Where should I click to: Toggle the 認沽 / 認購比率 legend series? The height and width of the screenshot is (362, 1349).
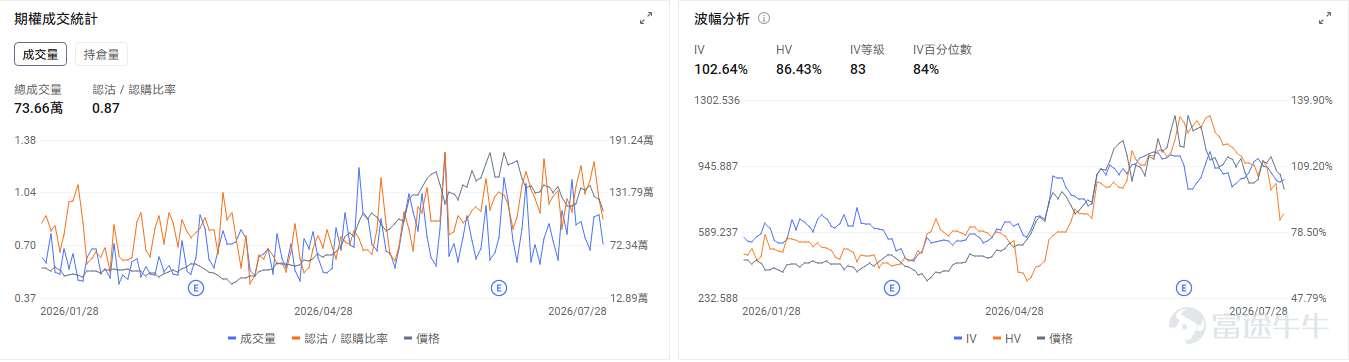[339, 339]
